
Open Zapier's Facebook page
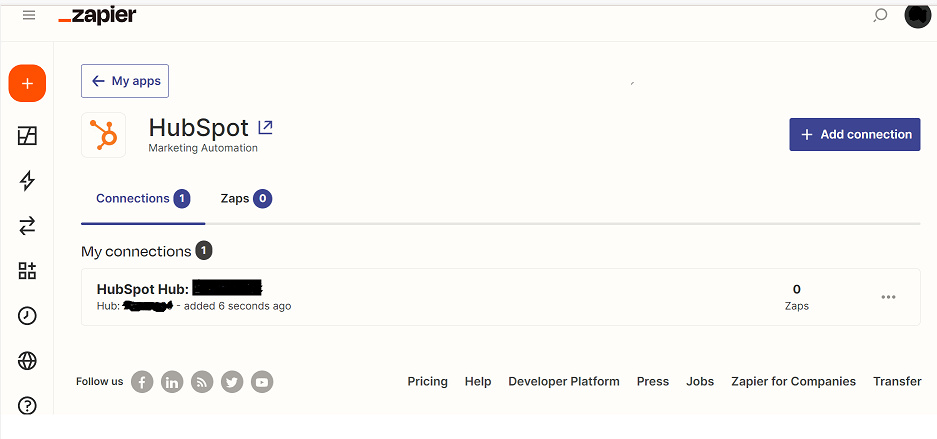click(x=142, y=382)
